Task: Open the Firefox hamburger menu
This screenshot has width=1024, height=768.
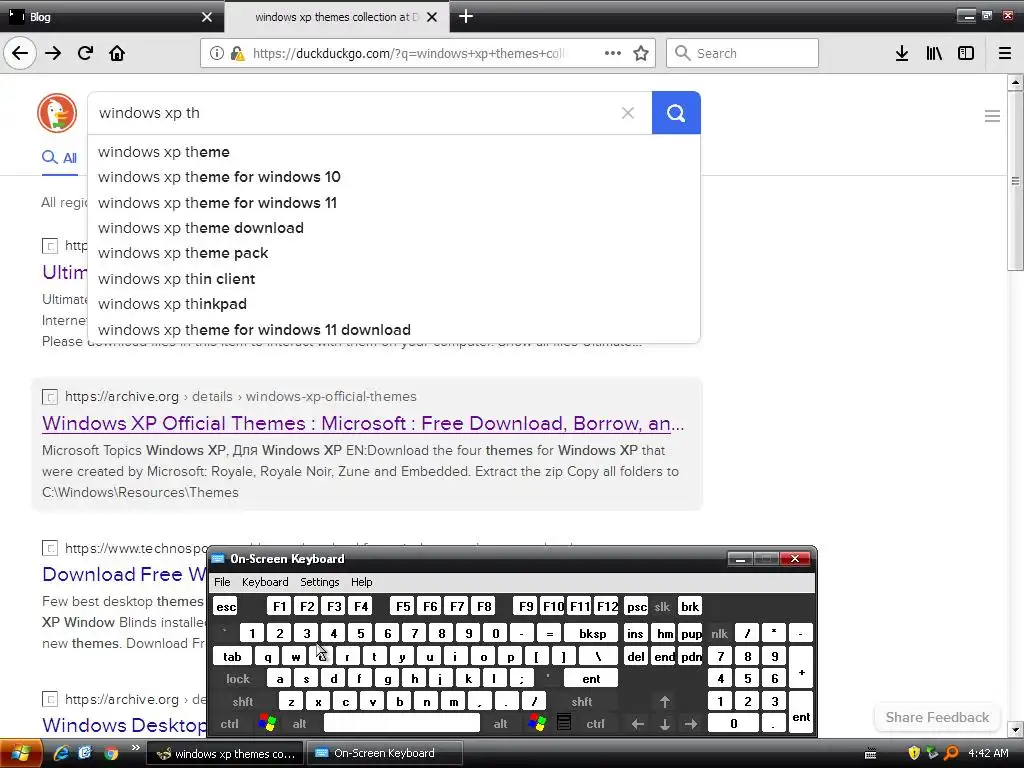Action: tap(1005, 53)
